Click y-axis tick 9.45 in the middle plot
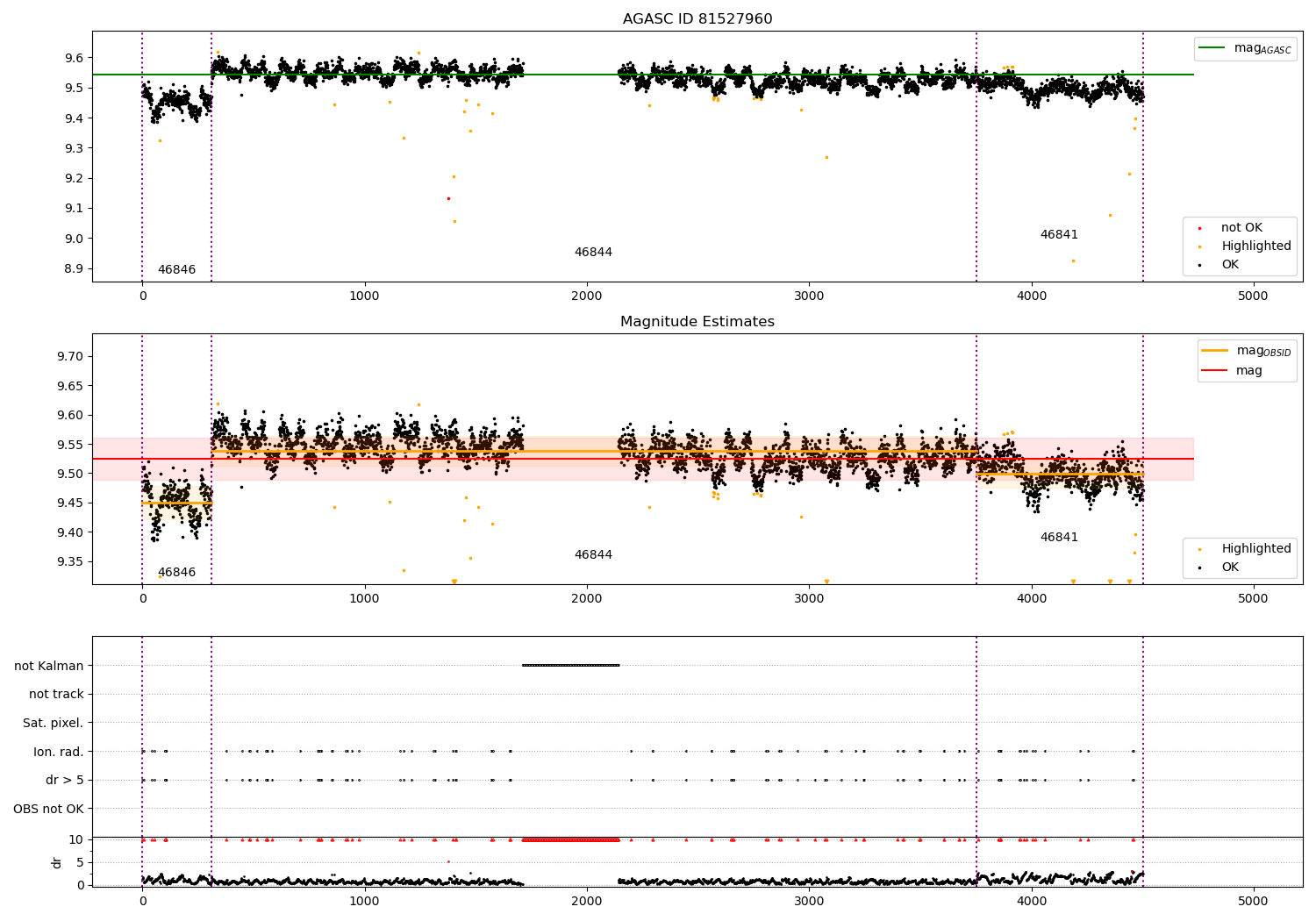 [x=70, y=503]
